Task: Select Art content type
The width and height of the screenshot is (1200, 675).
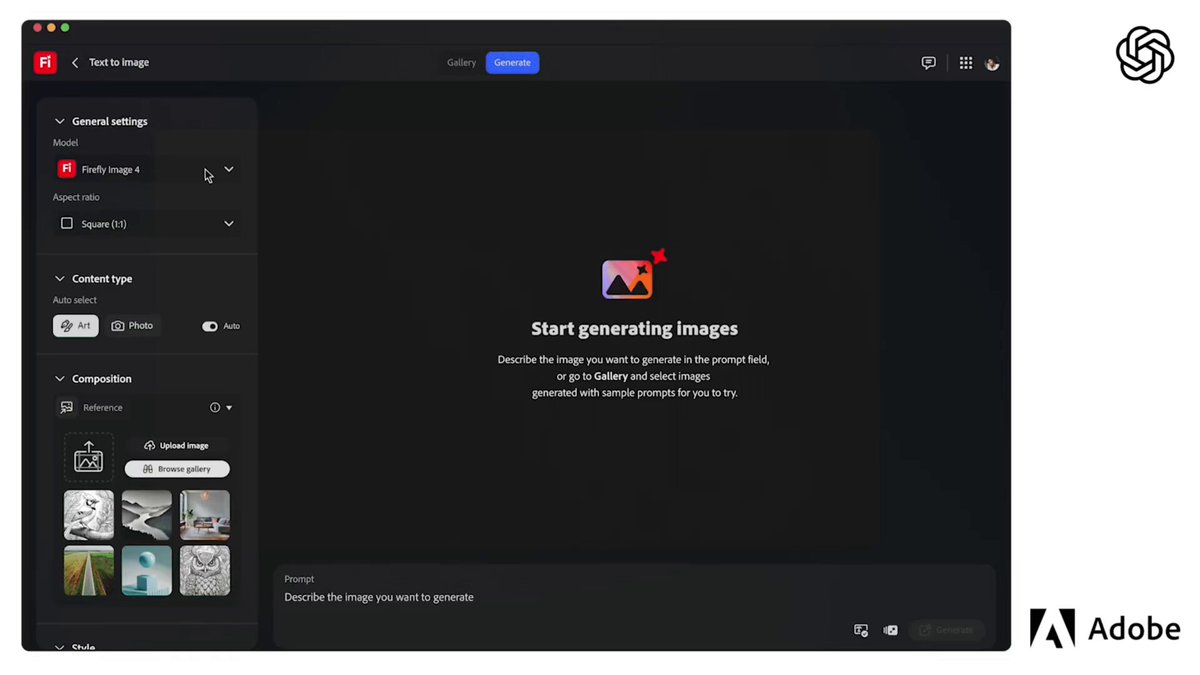Action: coord(76,326)
